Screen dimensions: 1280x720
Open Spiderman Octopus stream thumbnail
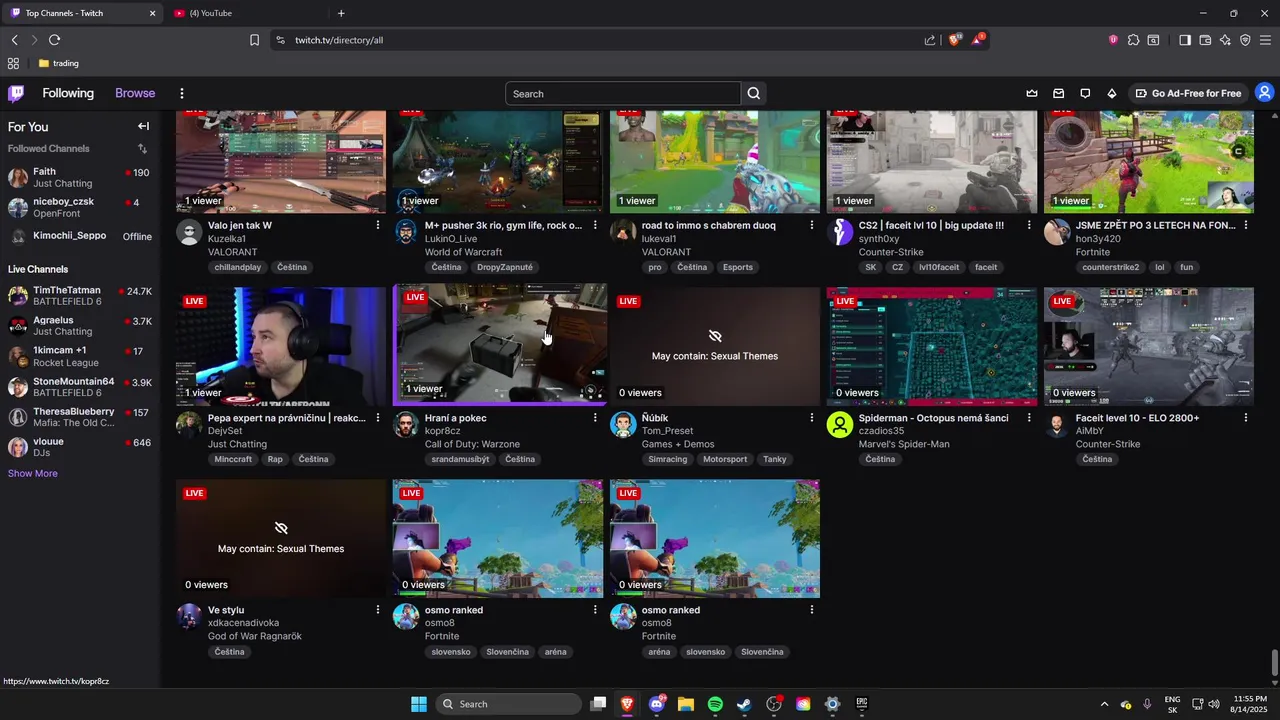(x=932, y=346)
